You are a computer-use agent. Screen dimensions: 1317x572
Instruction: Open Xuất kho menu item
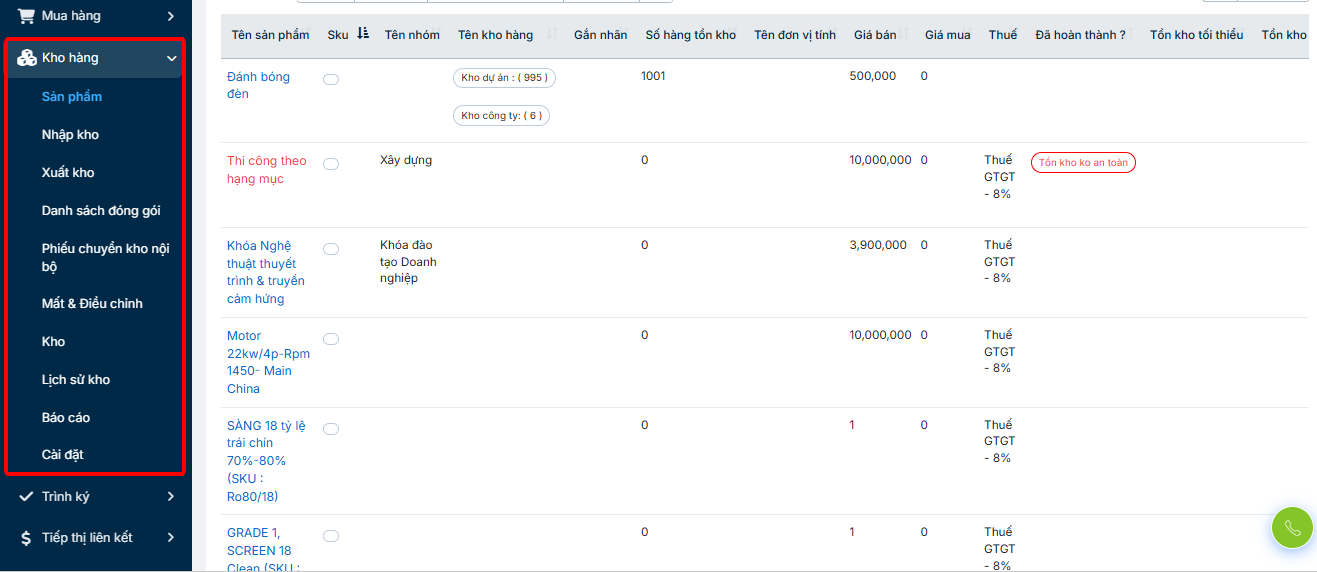coord(68,173)
